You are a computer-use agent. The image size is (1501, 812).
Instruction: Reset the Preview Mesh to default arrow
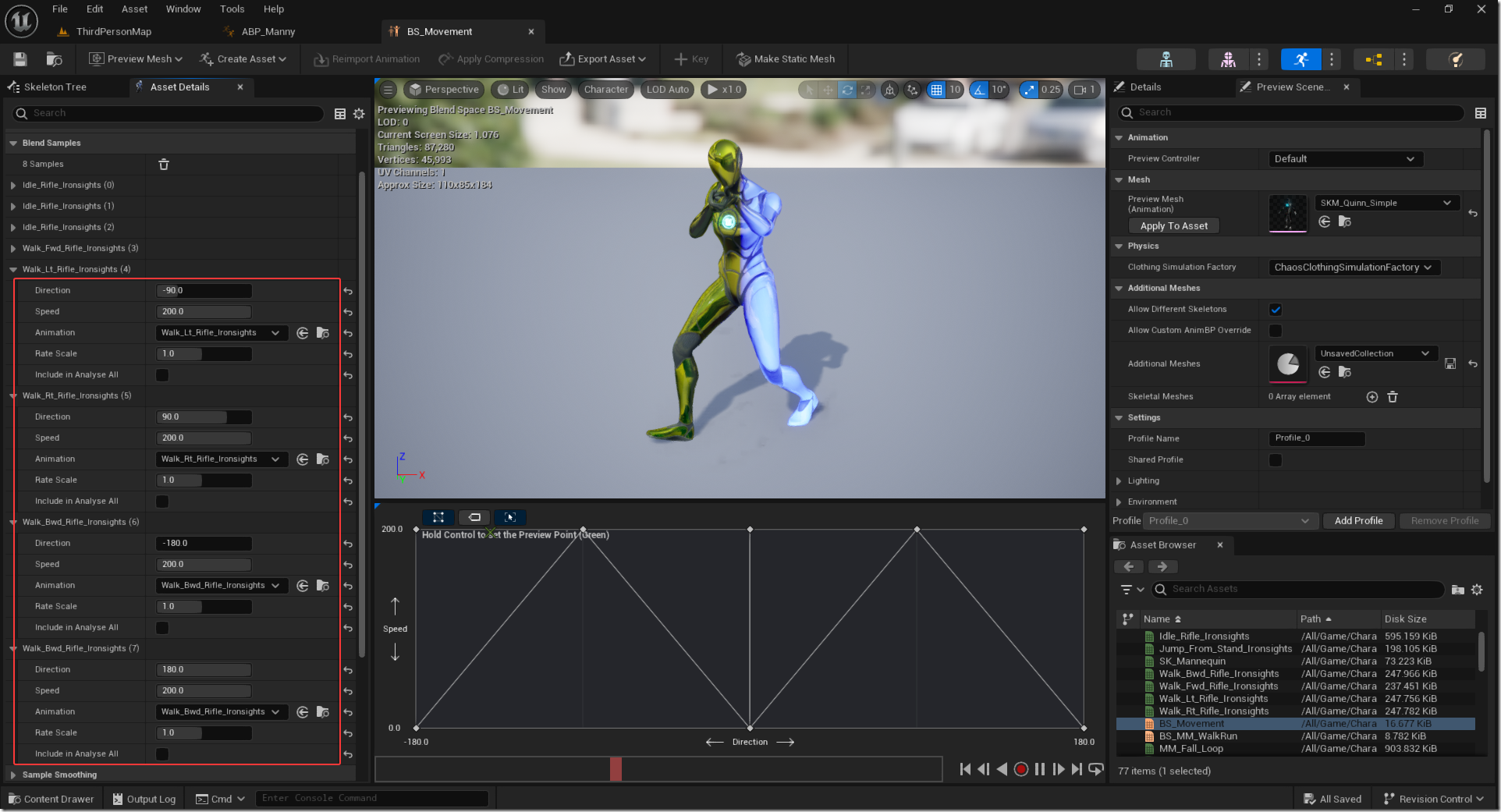pyautogui.click(x=1473, y=213)
